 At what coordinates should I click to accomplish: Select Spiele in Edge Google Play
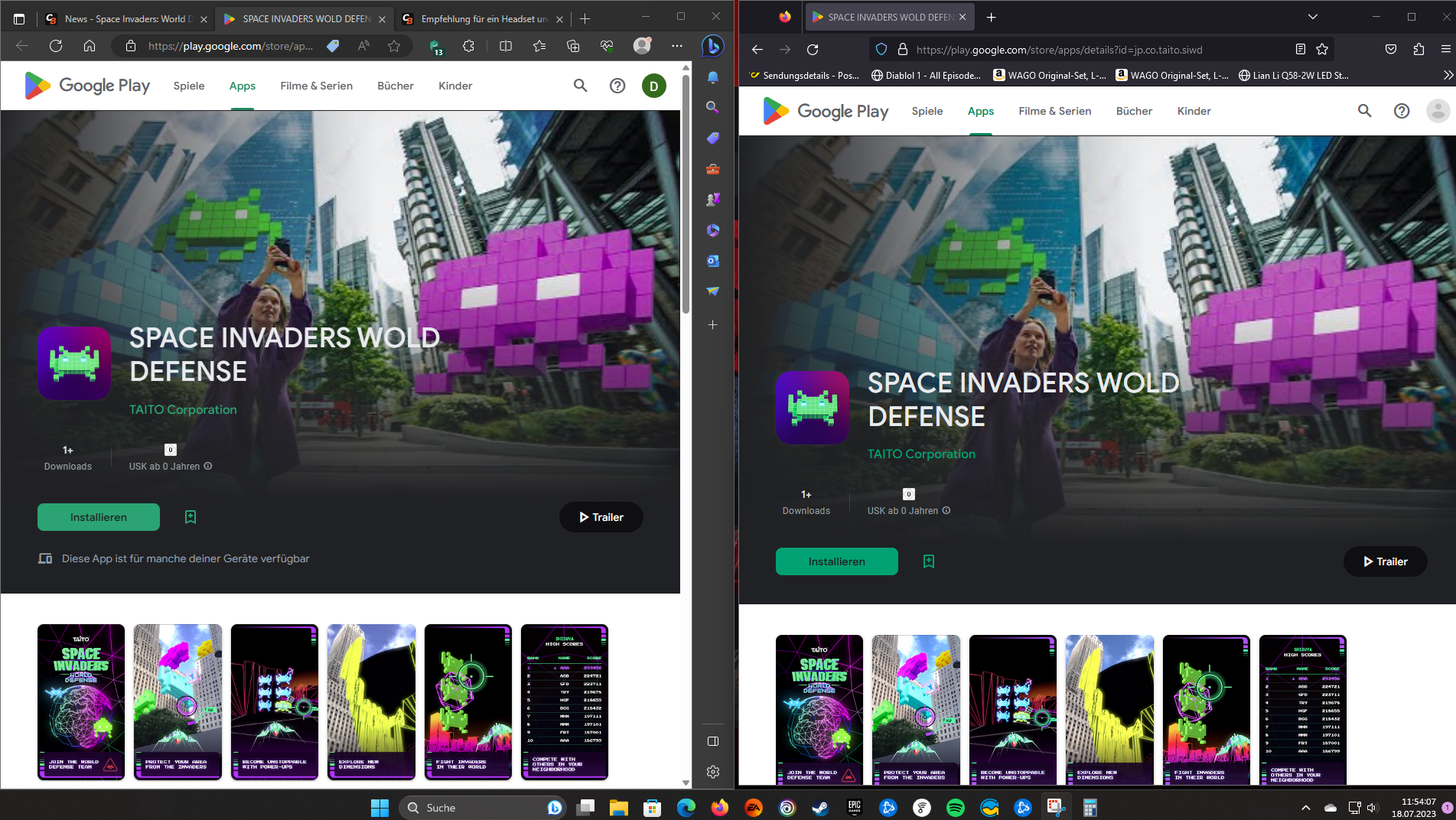tap(189, 86)
